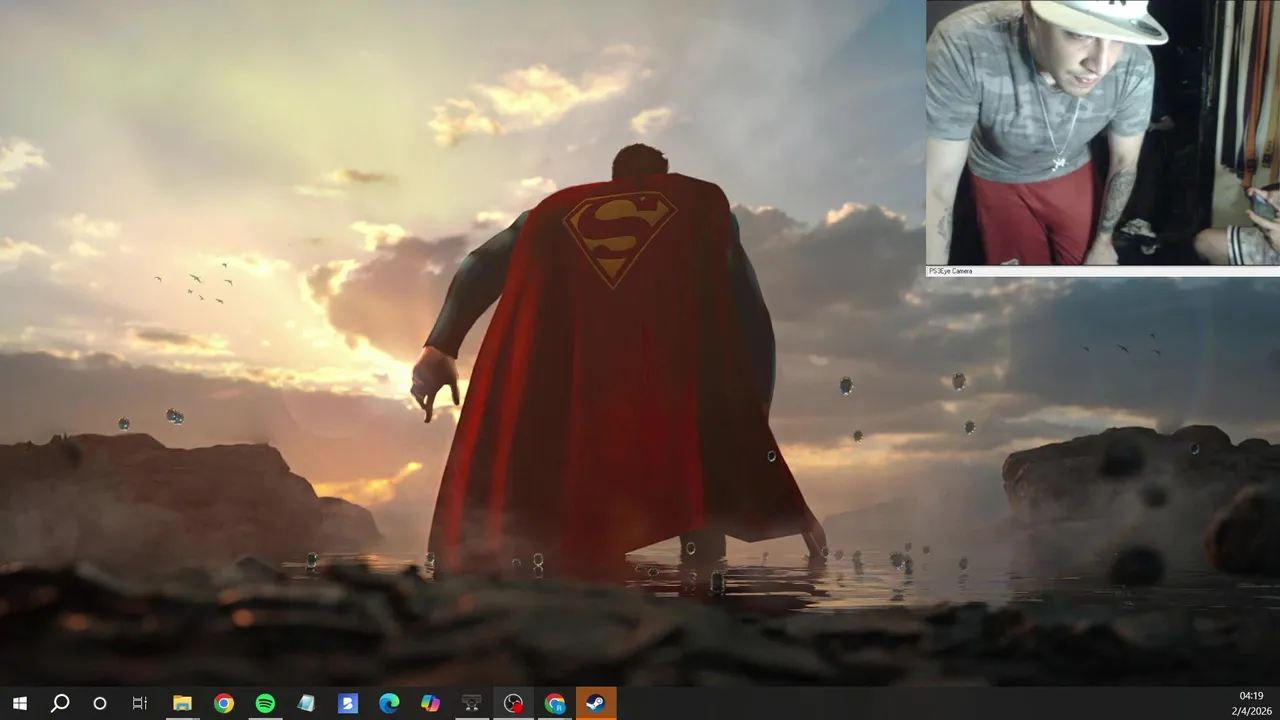Screen dimensions: 1280x720
Task: Launch Google Chrome from the taskbar
Action: pos(224,704)
